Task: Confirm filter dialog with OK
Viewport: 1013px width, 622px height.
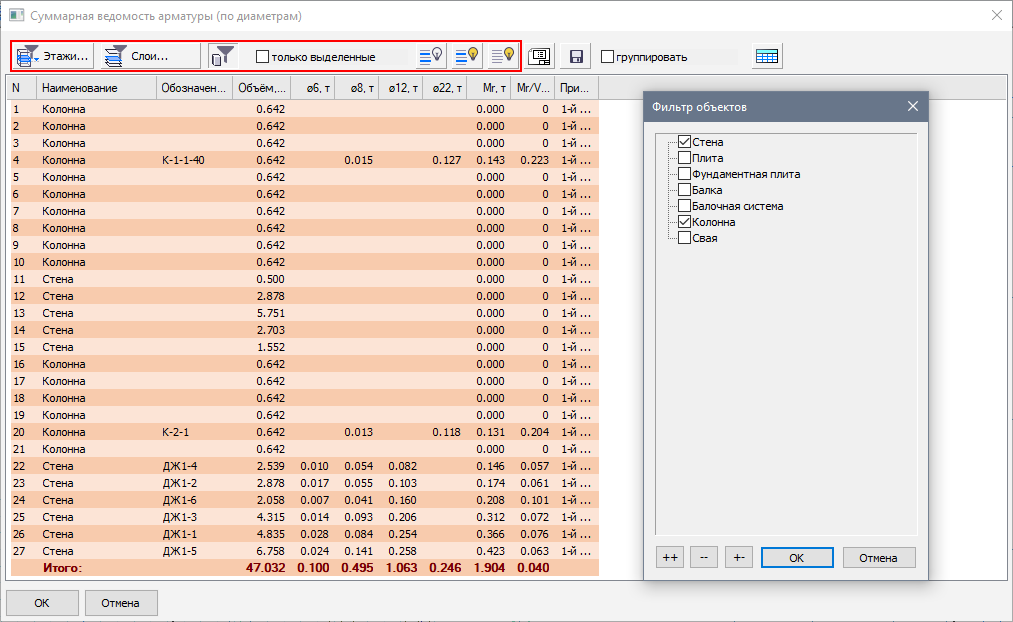Action: [x=796, y=558]
